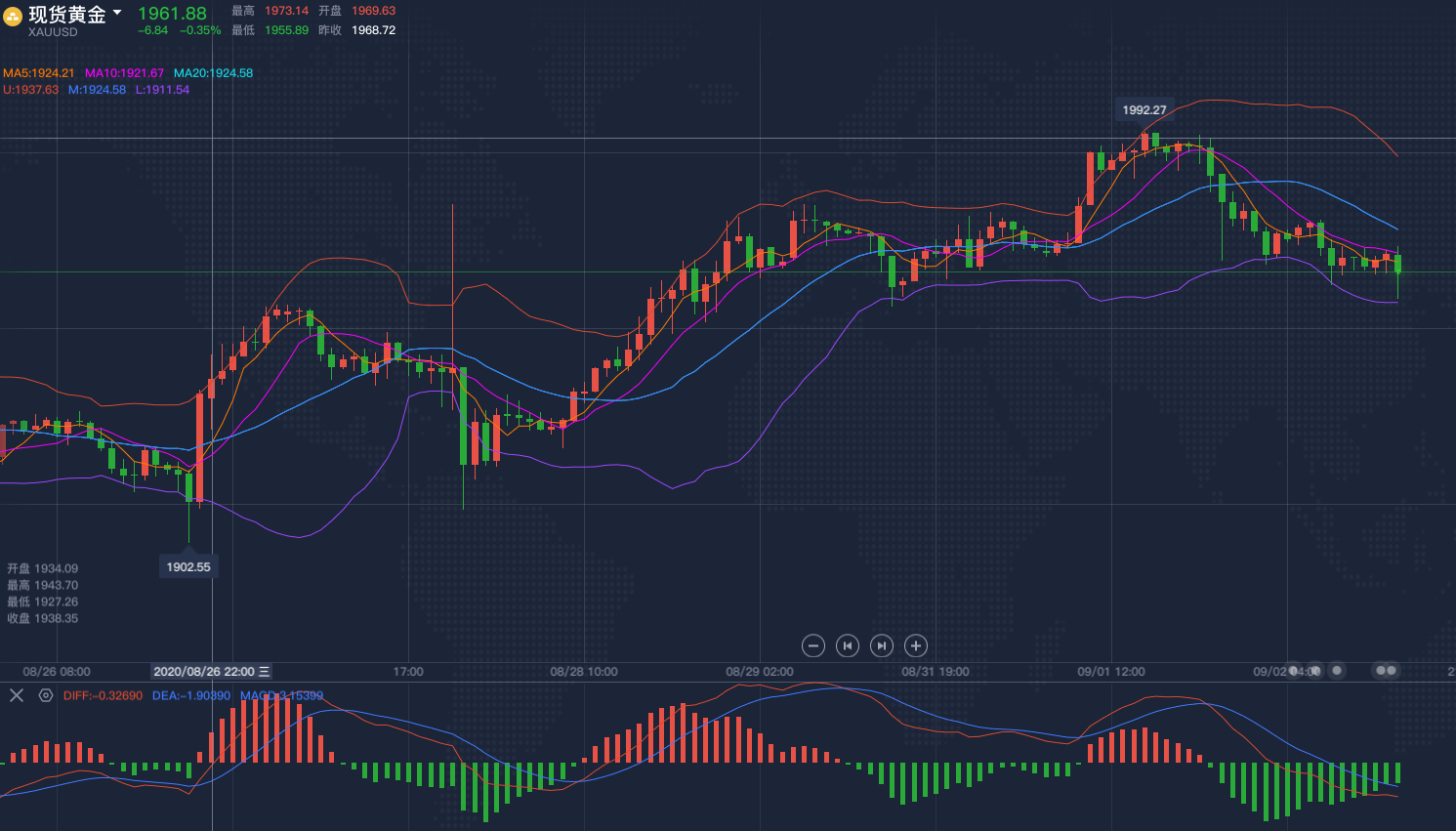Image resolution: width=1456 pixels, height=831 pixels.
Task: Click the 08/26 08:00 time axis label
Action: click(x=57, y=672)
